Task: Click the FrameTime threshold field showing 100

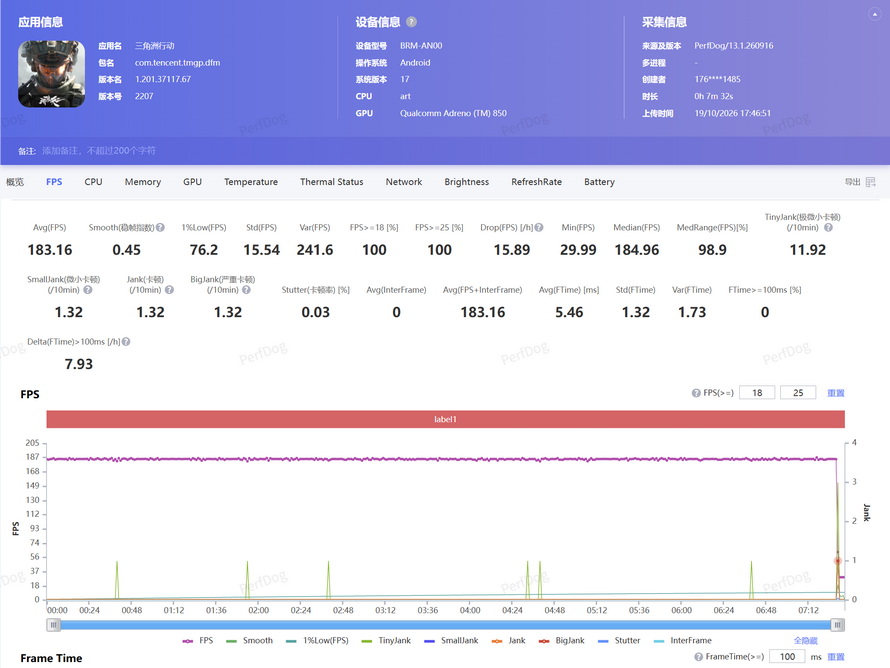Action: click(x=787, y=657)
